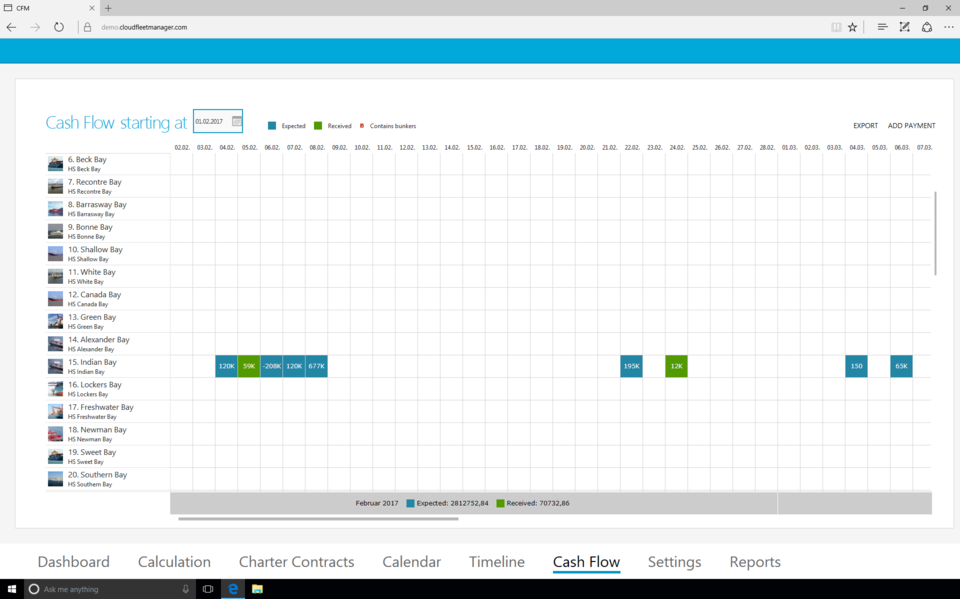This screenshot has height=599, width=960.
Task: Select the green 59K received payment
Action: [x=249, y=366]
